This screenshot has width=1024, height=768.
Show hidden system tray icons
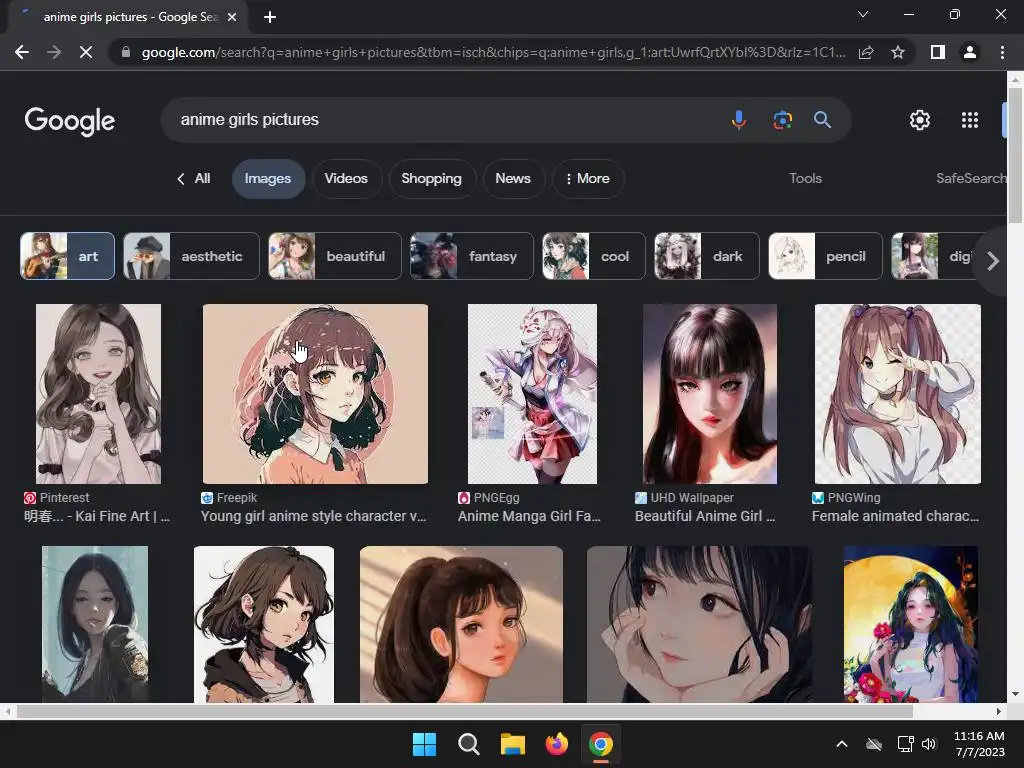click(x=842, y=744)
